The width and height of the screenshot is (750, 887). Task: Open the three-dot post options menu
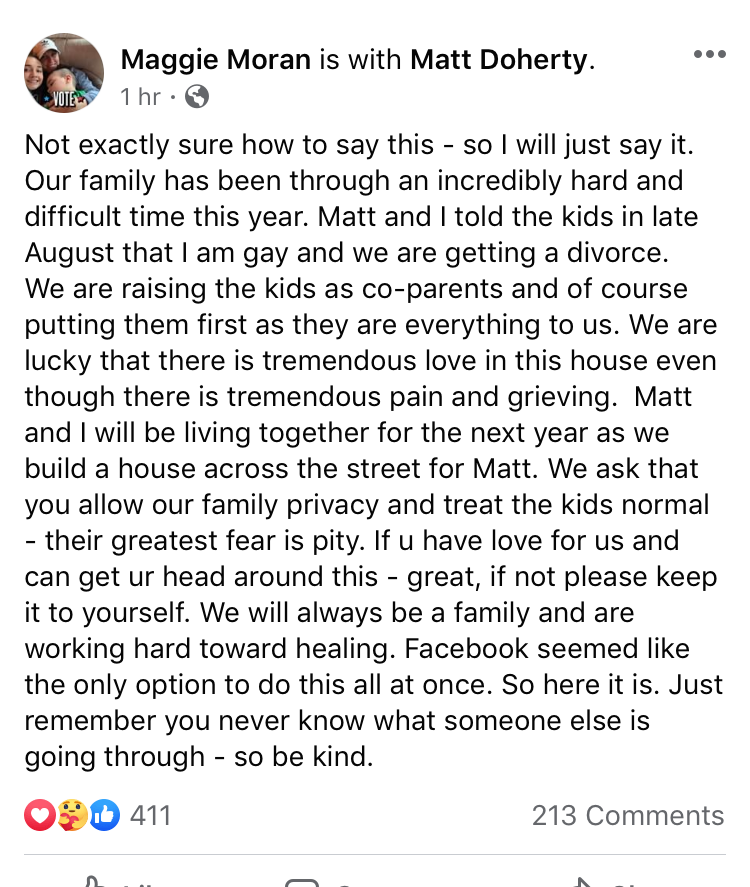click(x=709, y=54)
